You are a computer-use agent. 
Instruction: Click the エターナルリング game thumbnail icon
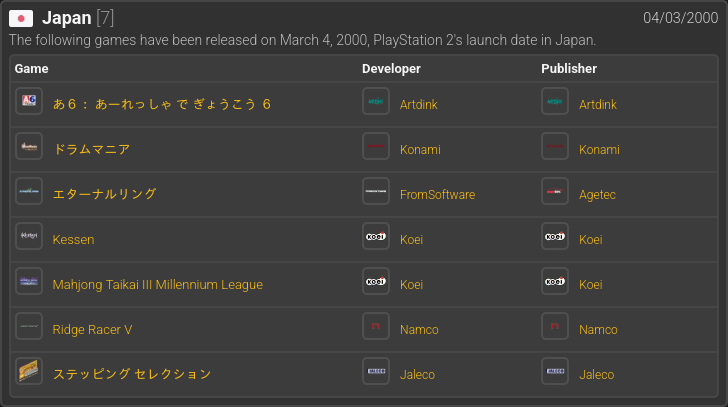[x=29, y=191]
